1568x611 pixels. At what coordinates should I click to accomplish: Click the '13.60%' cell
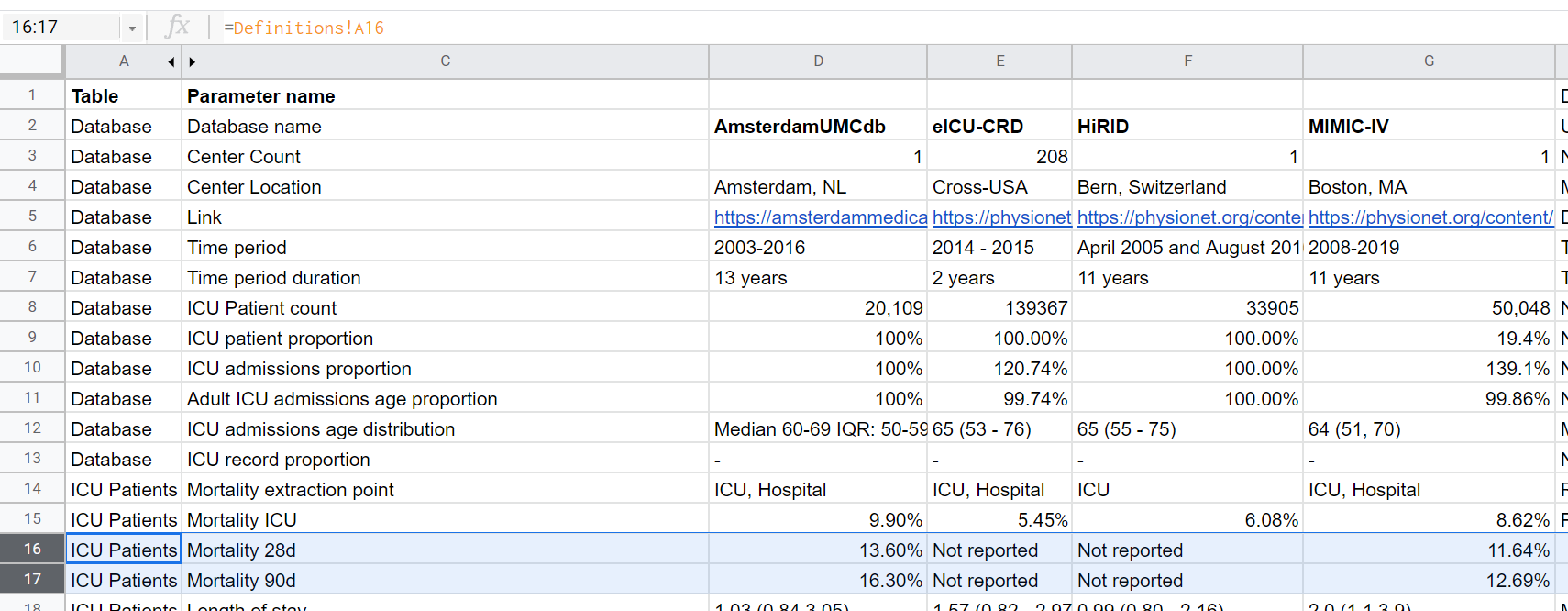818,550
